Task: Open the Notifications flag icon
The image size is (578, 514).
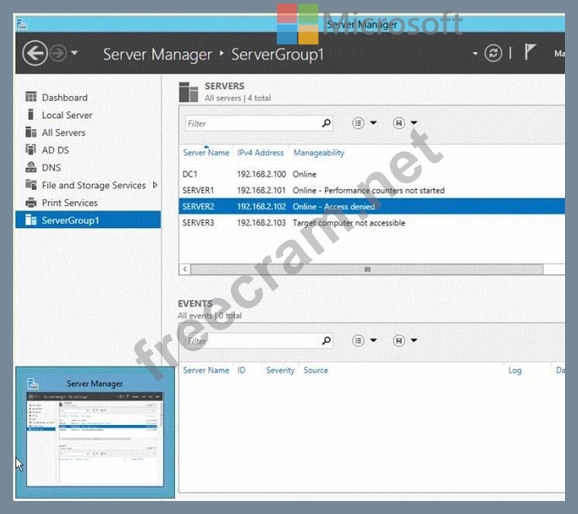Action: (530, 52)
